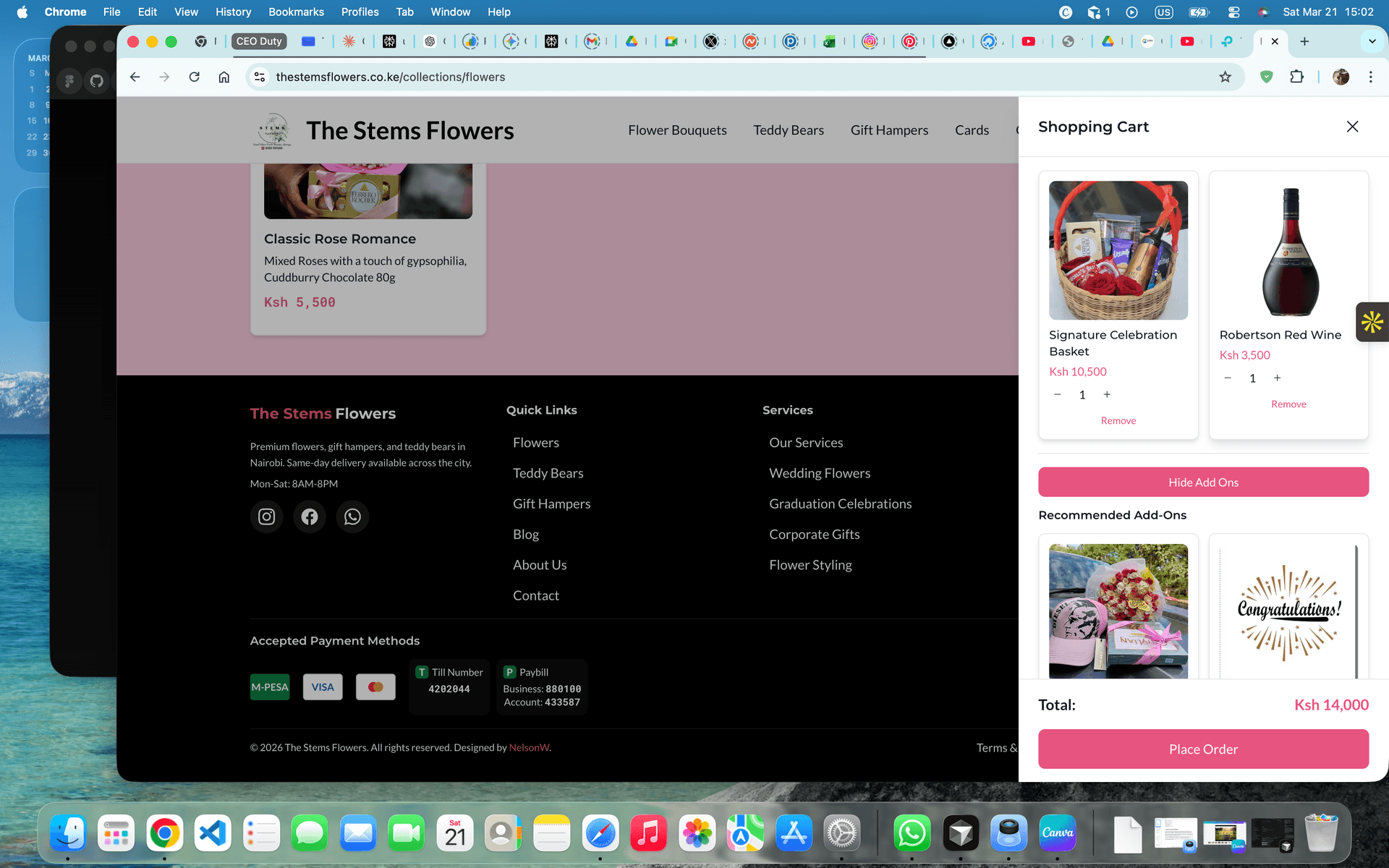The image size is (1389, 868).
Task: Click Figma icon in background window
Action: [x=69, y=81]
